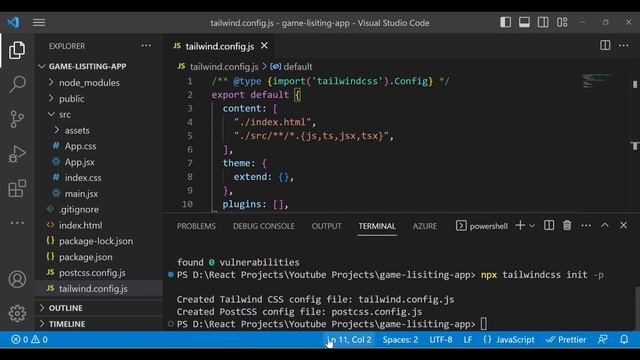Screen dimensions: 640x360
Task: Open errors and warnings status item
Action: 29,340
